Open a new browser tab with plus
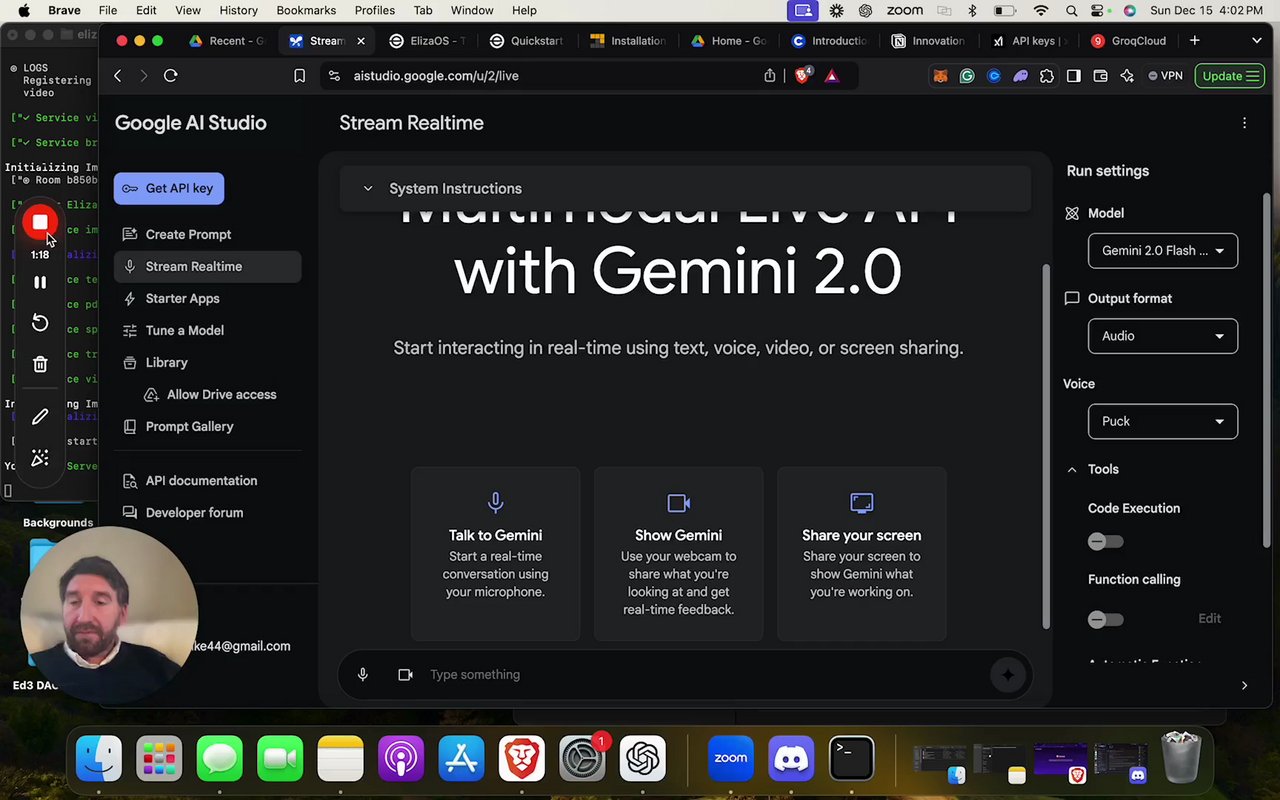This screenshot has width=1280, height=800. [1194, 41]
